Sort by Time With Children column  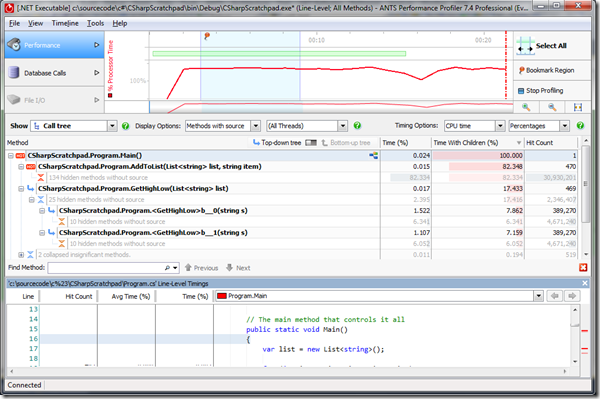[477, 143]
